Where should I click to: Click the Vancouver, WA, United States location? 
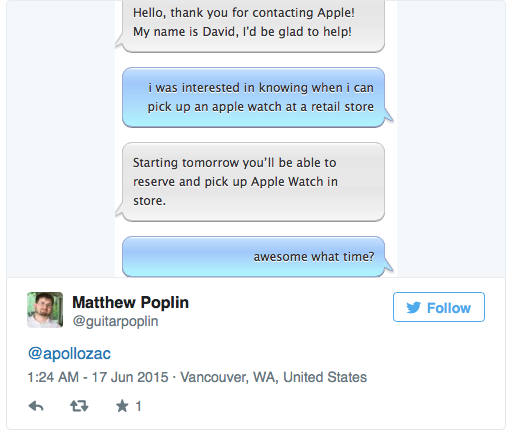pos(273,377)
